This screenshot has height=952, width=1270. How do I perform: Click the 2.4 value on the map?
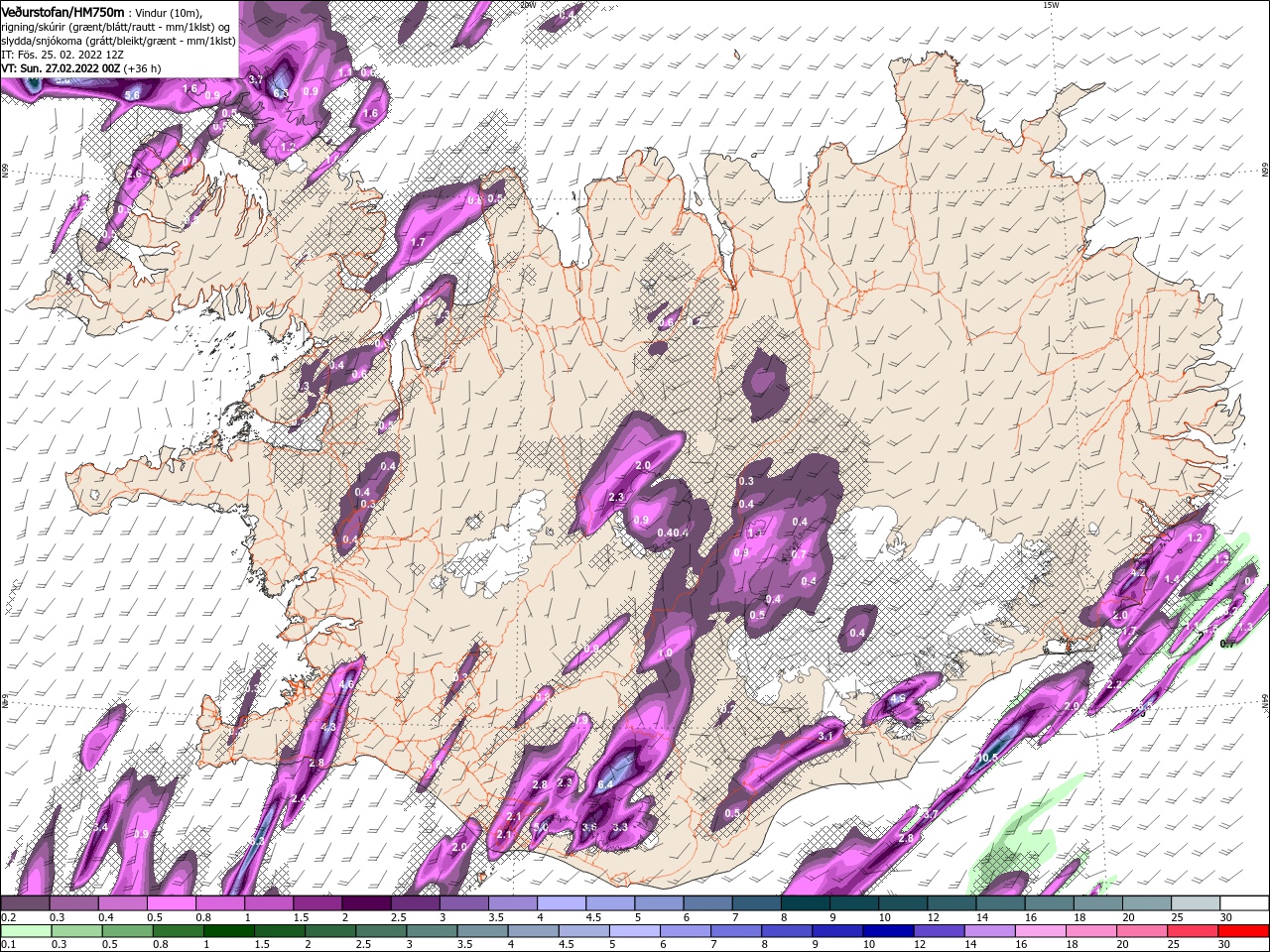(x=298, y=798)
